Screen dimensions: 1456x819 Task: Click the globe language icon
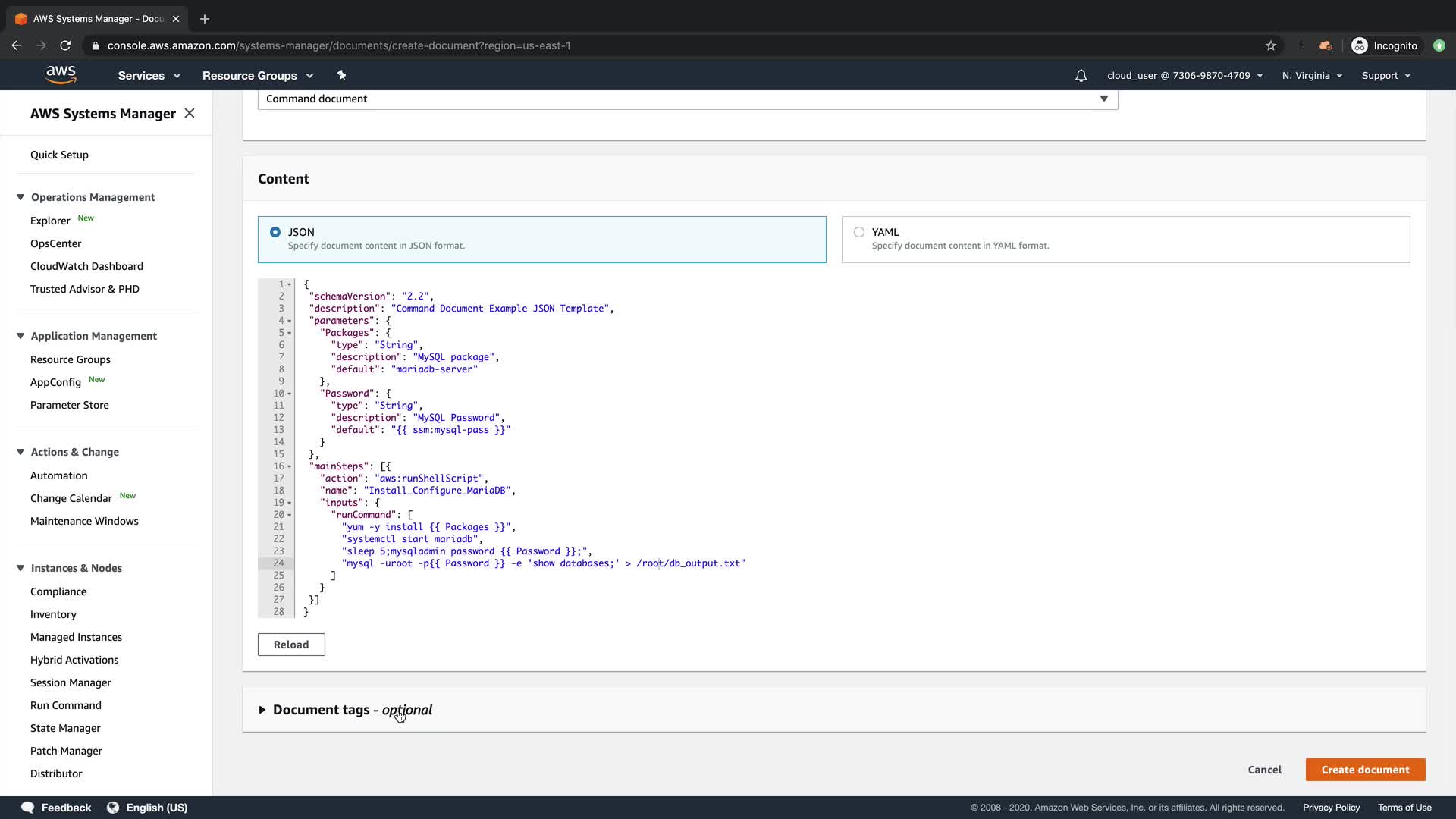[113, 808]
